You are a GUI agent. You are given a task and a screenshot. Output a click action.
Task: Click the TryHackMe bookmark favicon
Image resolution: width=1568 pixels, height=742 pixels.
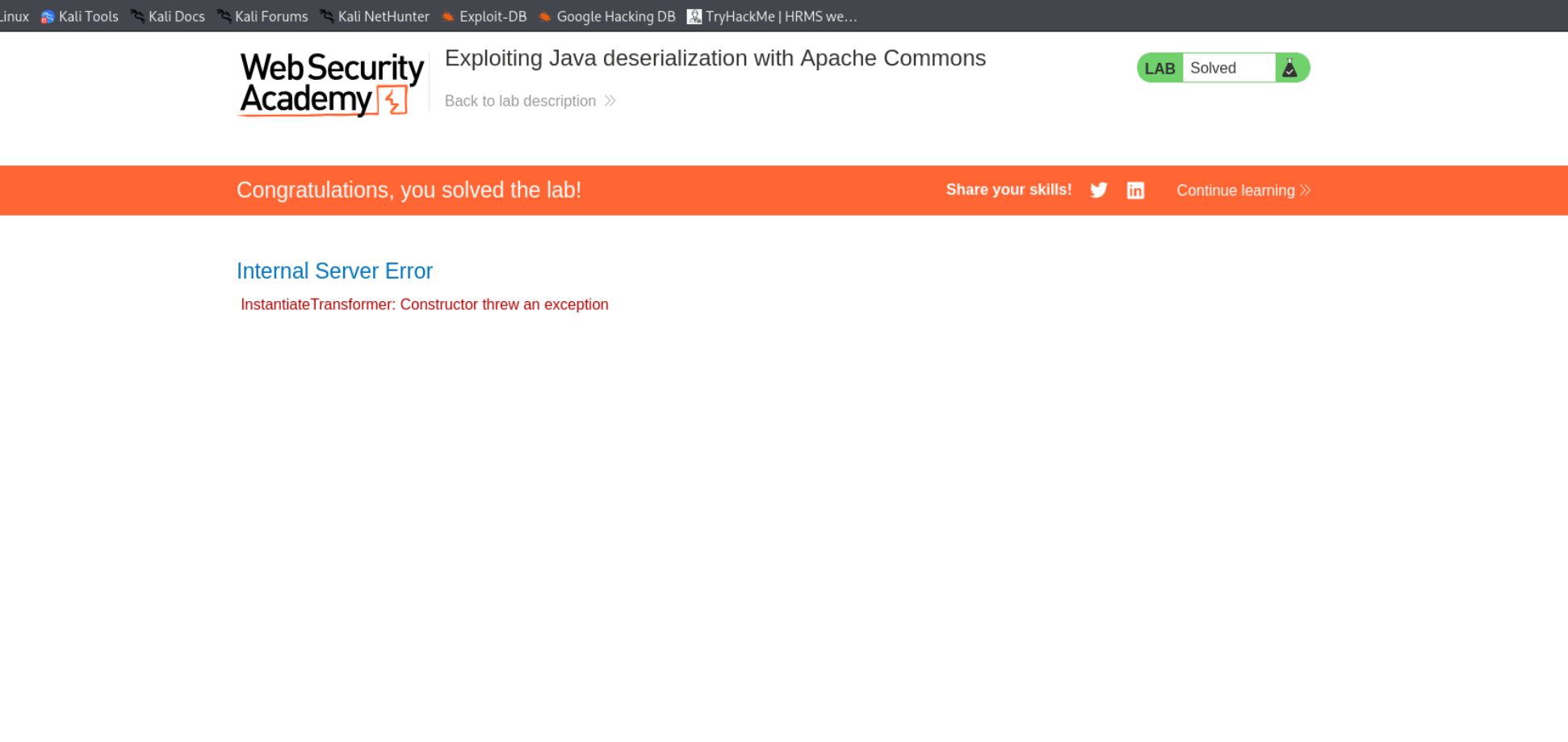pos(694,17)
